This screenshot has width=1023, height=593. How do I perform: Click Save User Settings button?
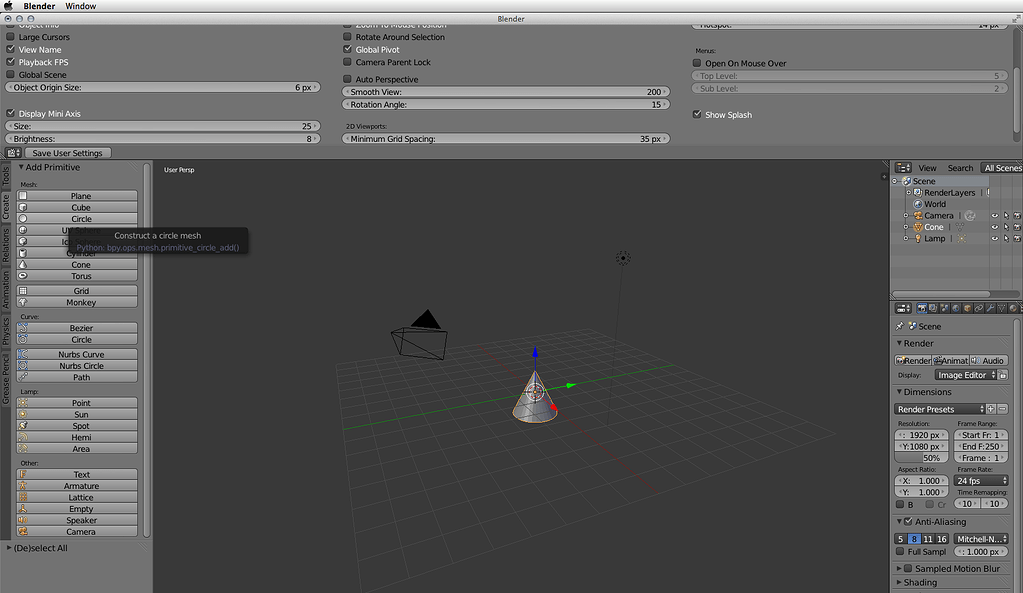[x=67, y=153]
